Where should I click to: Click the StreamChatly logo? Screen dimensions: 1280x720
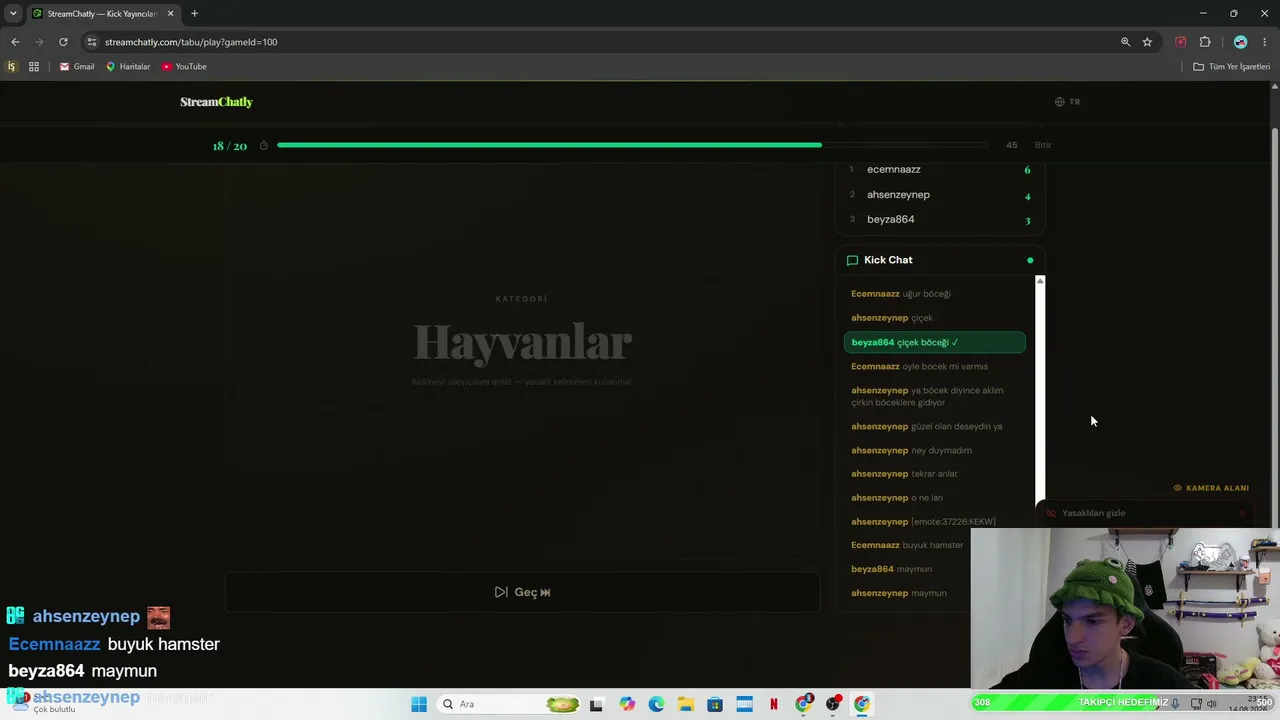(216, 102)
